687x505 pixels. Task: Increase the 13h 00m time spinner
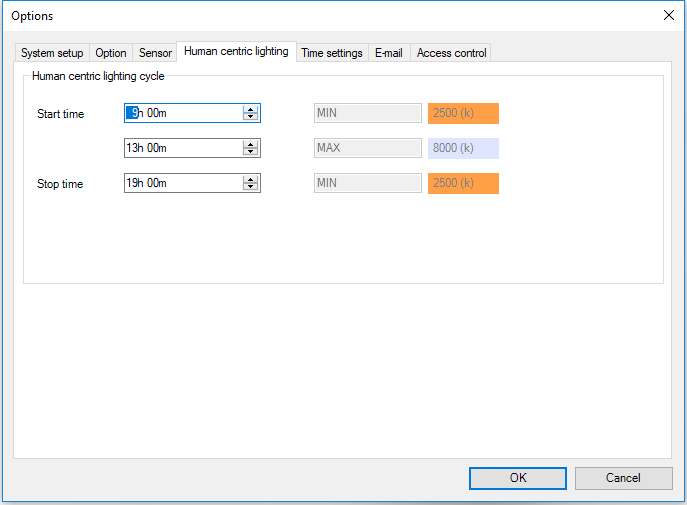pos(251,144)
